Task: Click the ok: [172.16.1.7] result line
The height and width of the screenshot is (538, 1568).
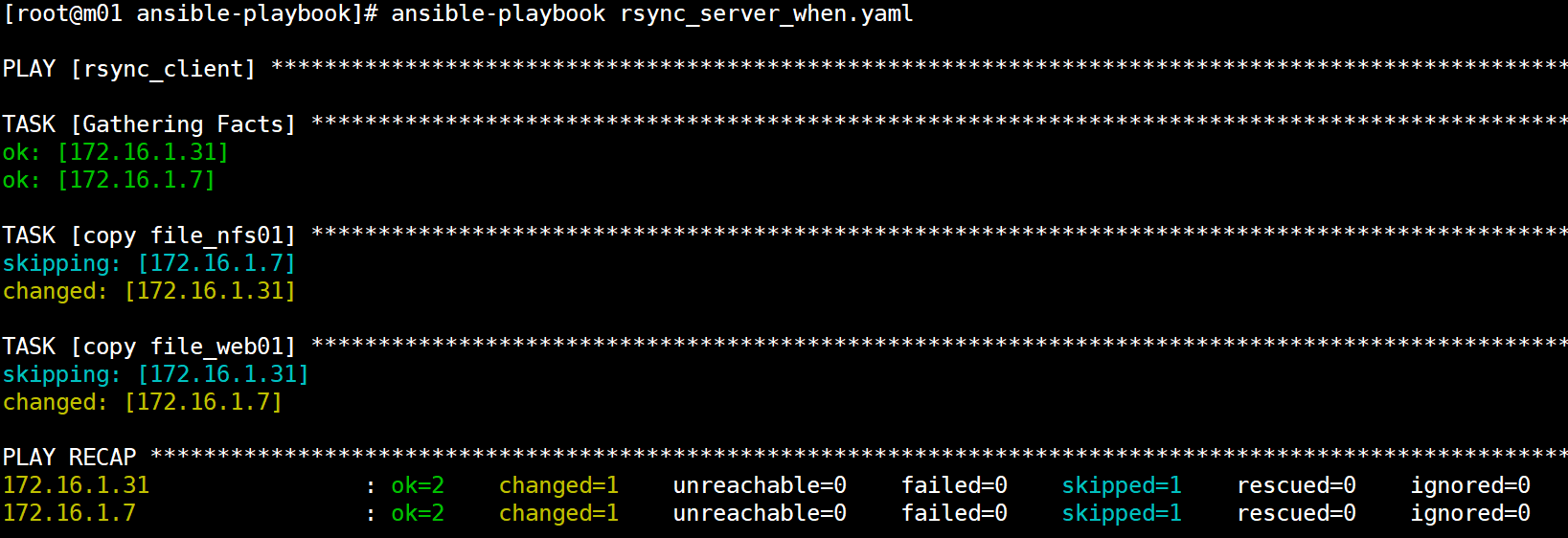Action: tap(109, 180)
